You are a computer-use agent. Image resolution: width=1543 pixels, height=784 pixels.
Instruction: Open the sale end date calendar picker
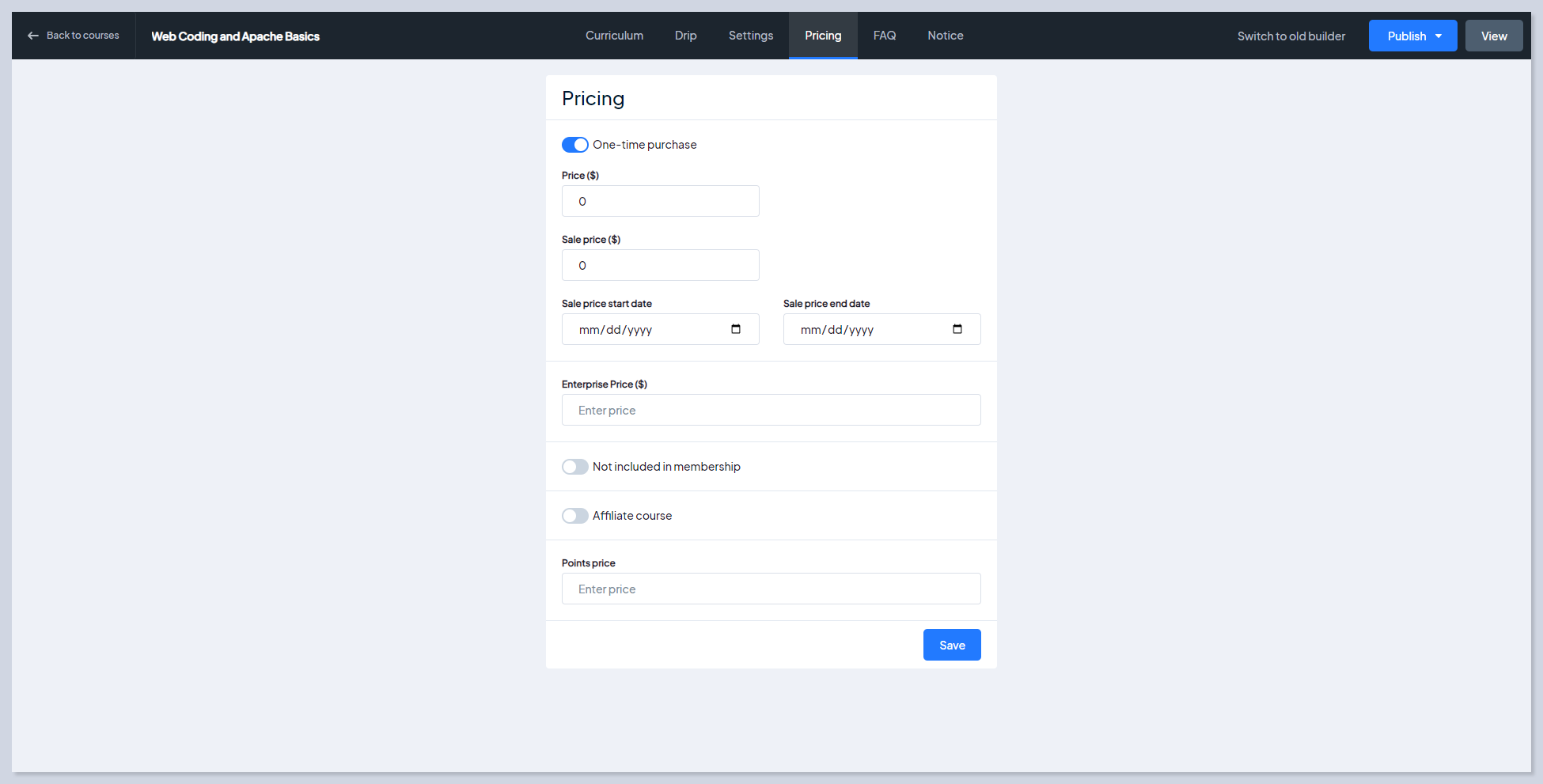tap(957, 329)
